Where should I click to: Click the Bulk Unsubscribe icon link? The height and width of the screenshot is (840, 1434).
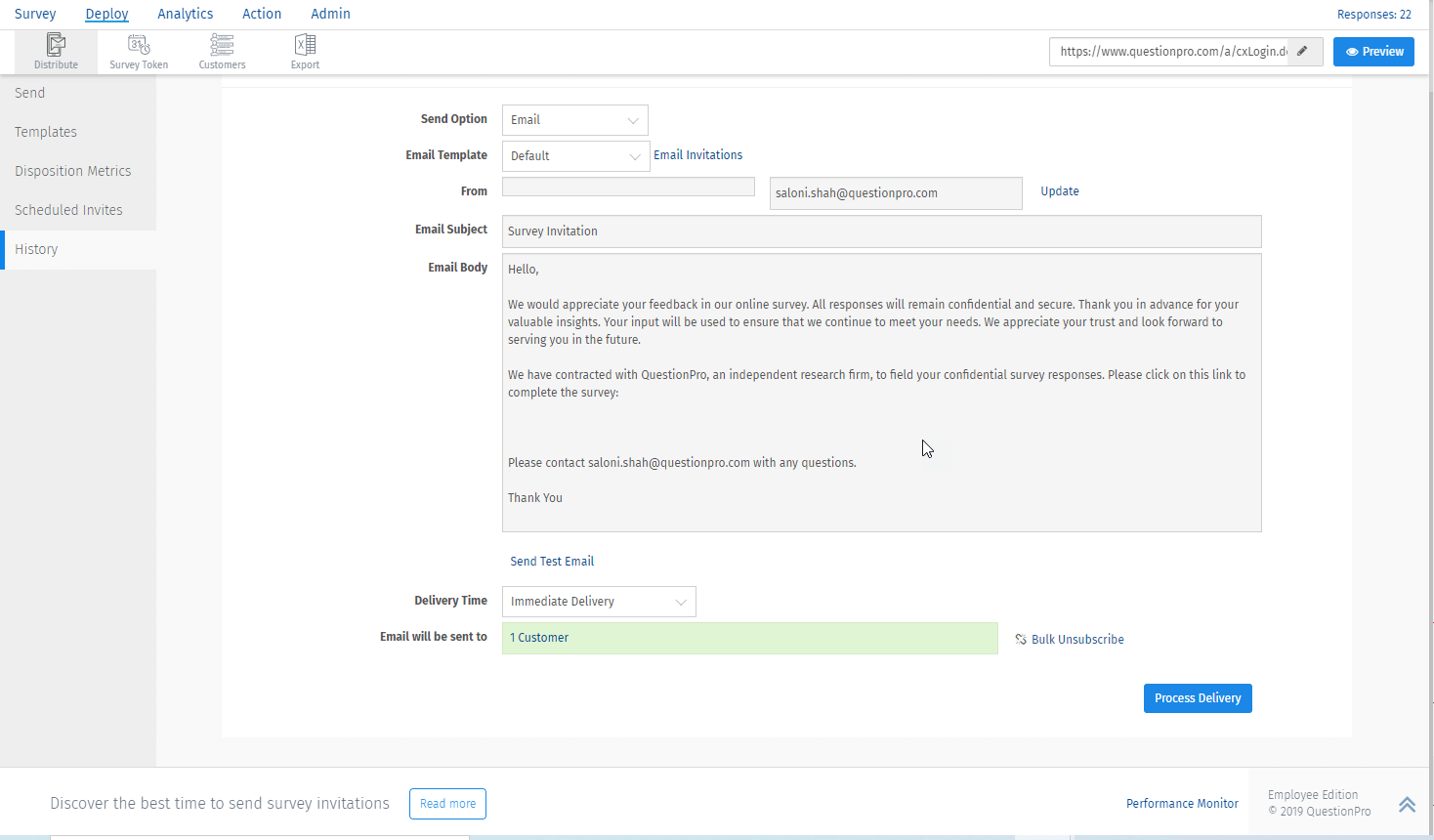(1021, 640)
